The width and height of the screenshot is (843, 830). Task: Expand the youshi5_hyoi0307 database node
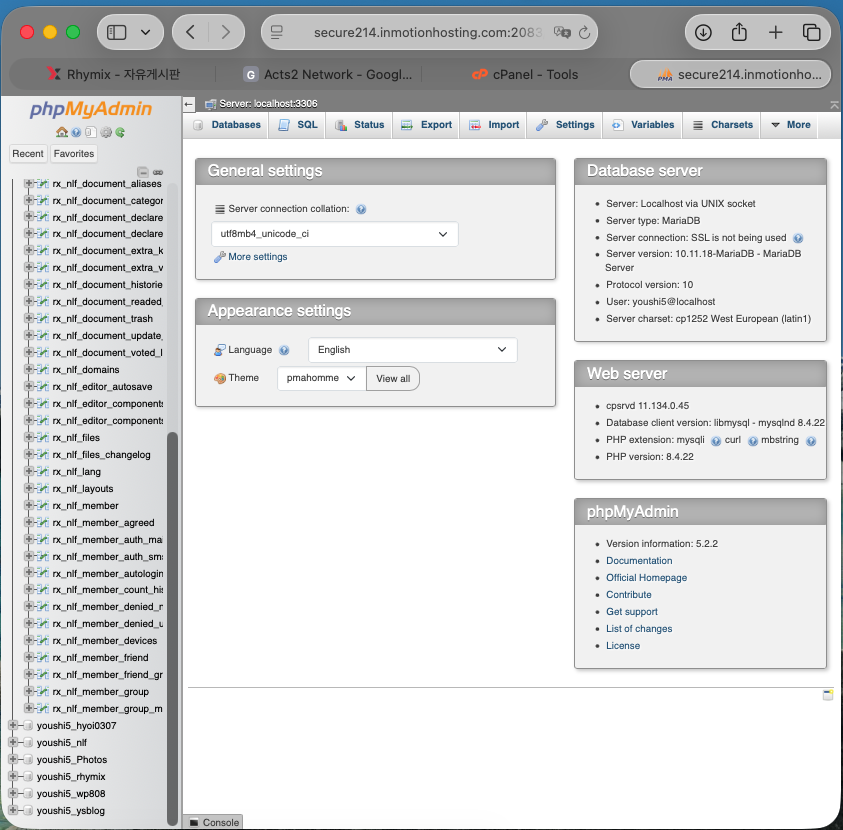13,725
